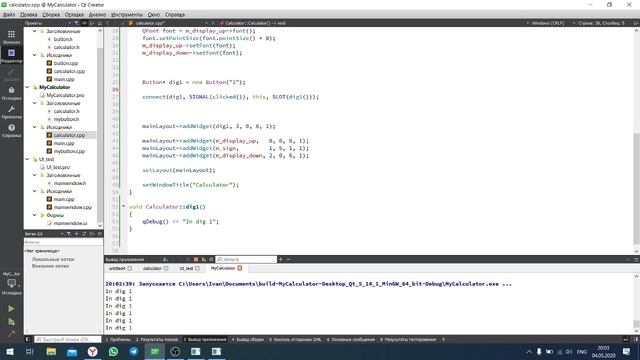The width and height of the screenshot is (640, 360).
Task: Click the editor vertical scrollbar thumb
Action: click(x=636, y=188)
